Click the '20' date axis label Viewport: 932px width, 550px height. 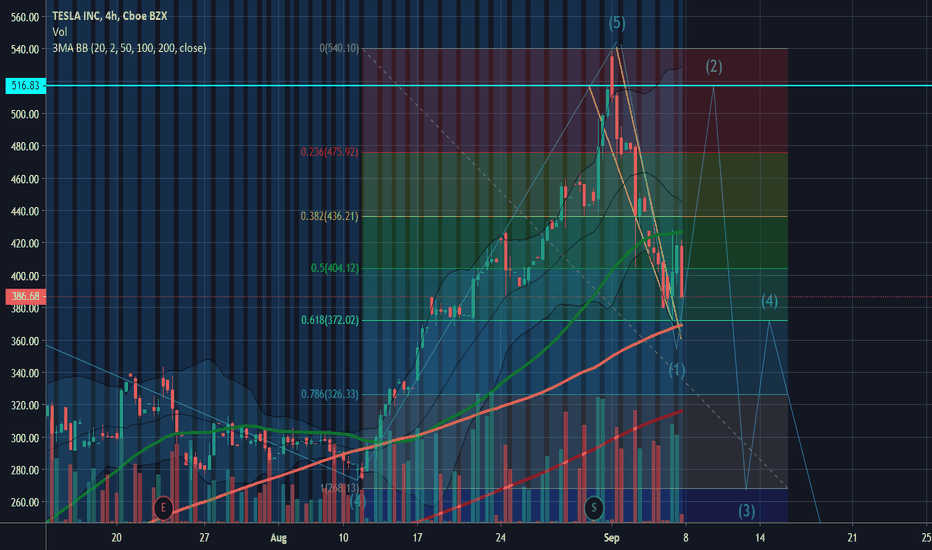click(116, 538)
